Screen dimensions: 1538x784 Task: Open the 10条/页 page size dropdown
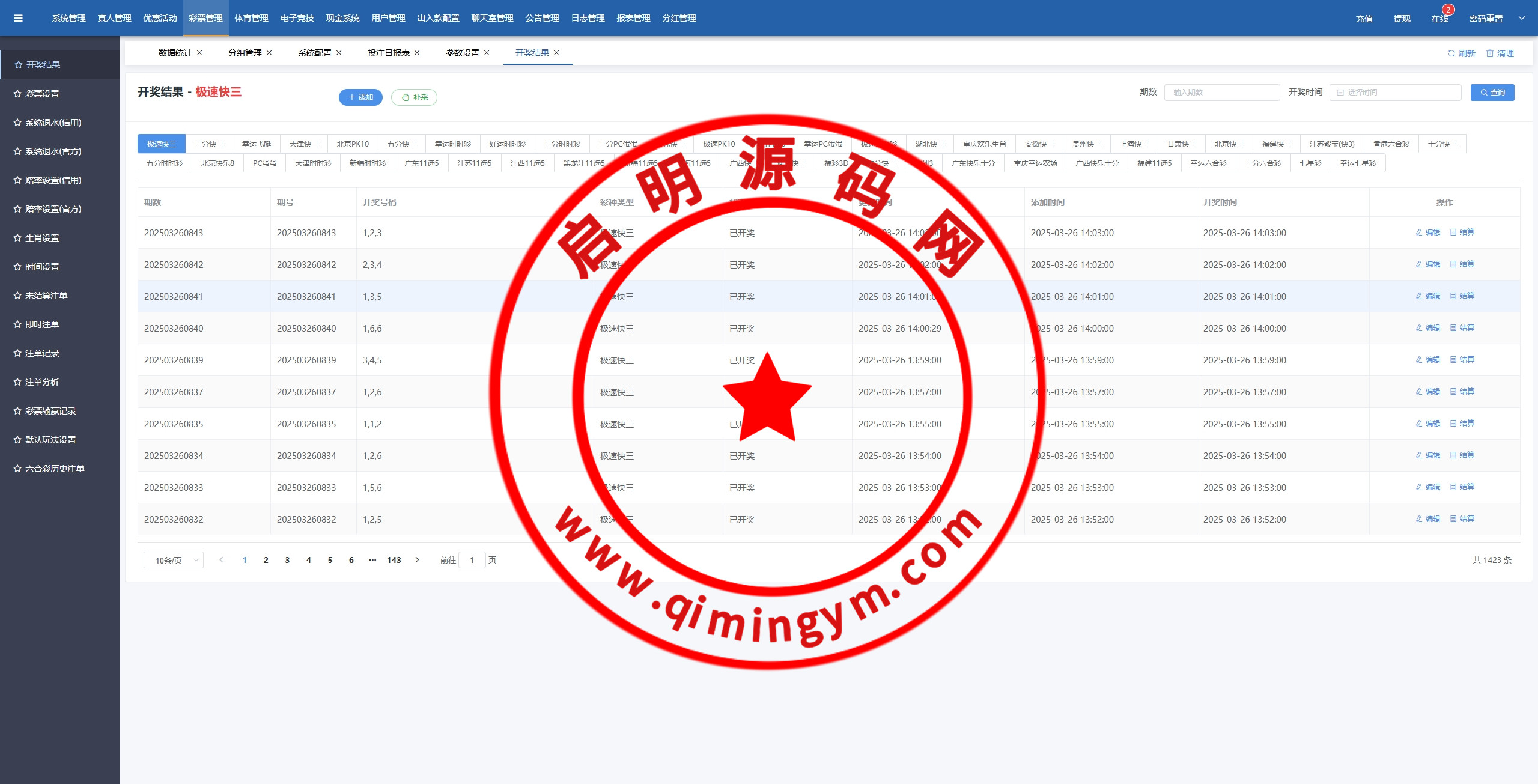[173, 560]
